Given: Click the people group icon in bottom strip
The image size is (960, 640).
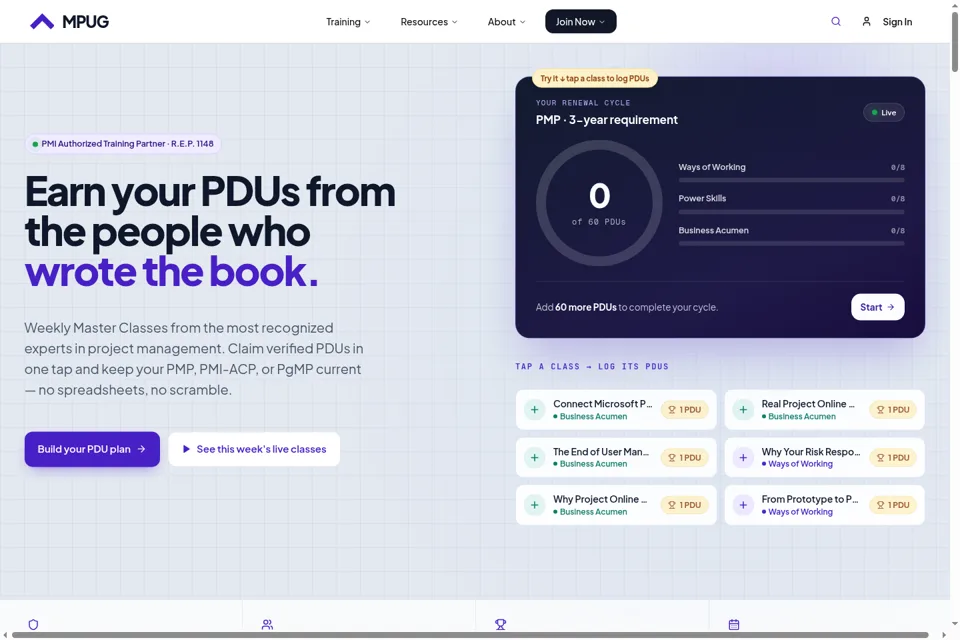Looking at the screenshot, I should coord(267,624).
